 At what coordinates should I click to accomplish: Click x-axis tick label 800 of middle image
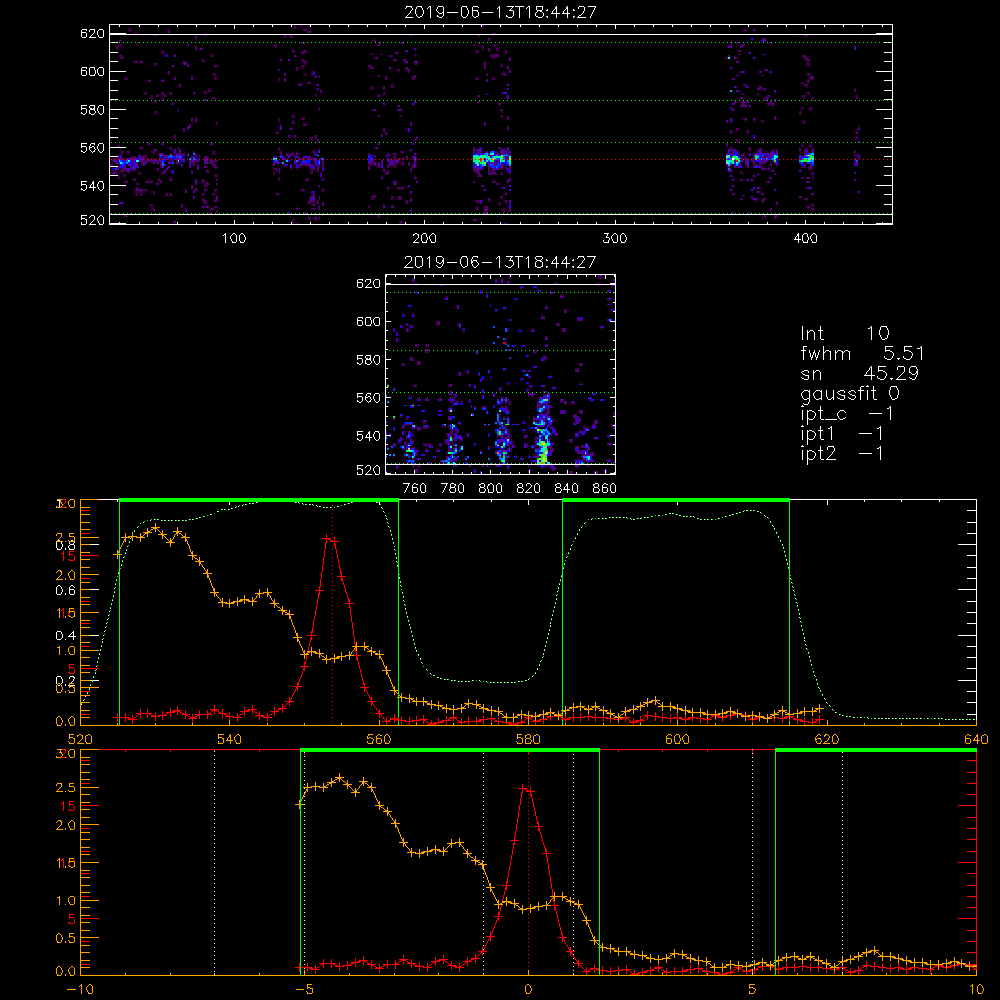click(x=490, y=489)
